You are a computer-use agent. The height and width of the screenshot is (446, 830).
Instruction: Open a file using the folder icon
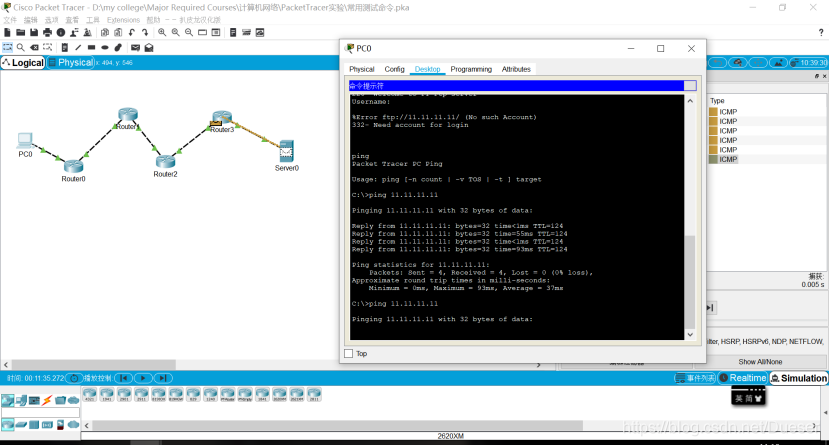click(21, 33)
